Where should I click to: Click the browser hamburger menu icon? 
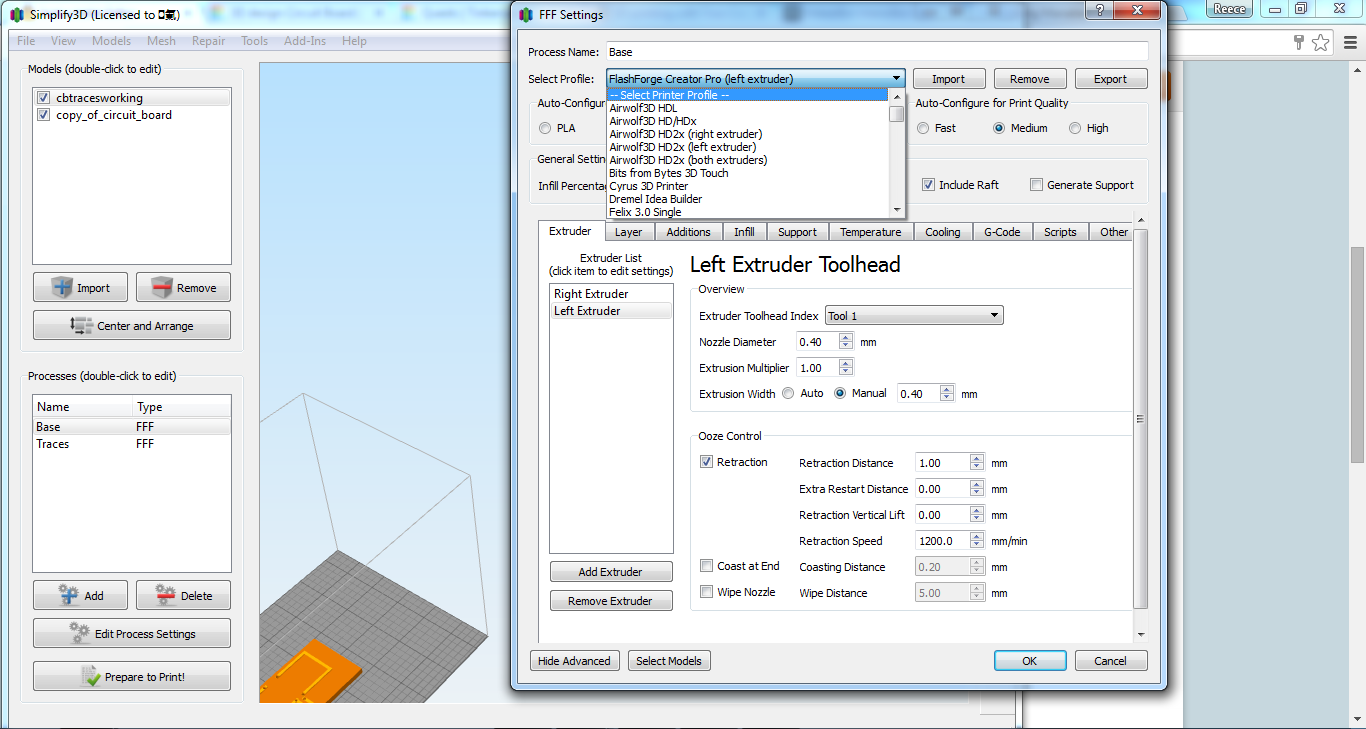(1349, 42)
